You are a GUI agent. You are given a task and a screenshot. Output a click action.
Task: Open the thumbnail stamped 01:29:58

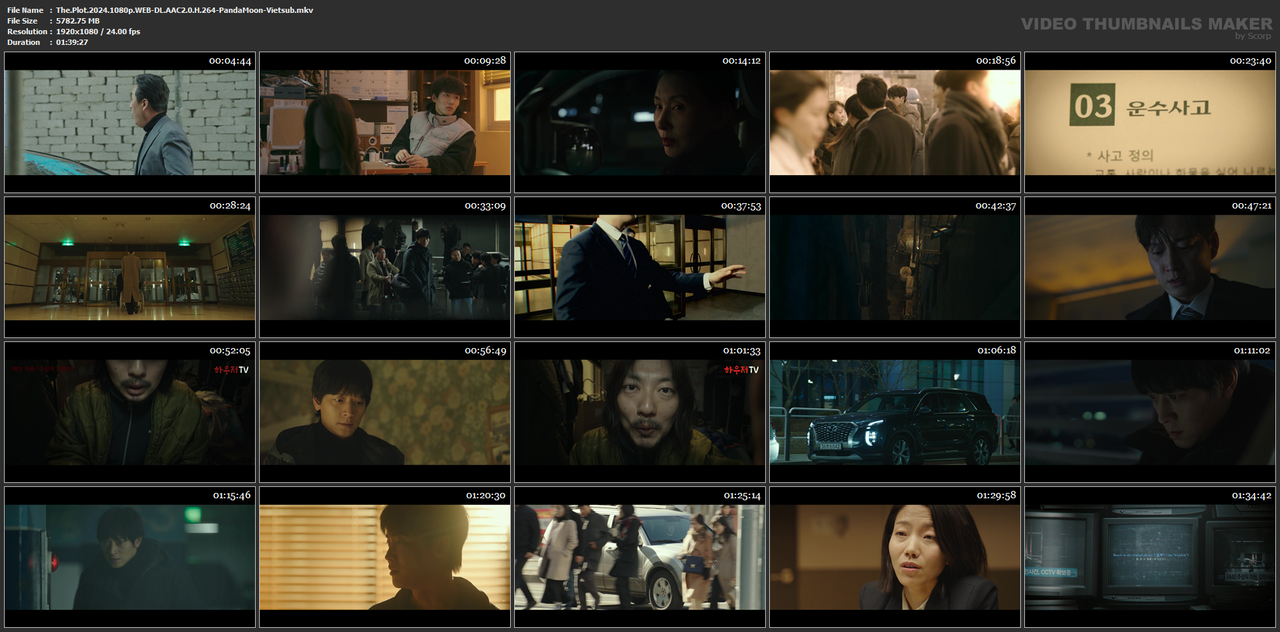click(x=895, y=557)
